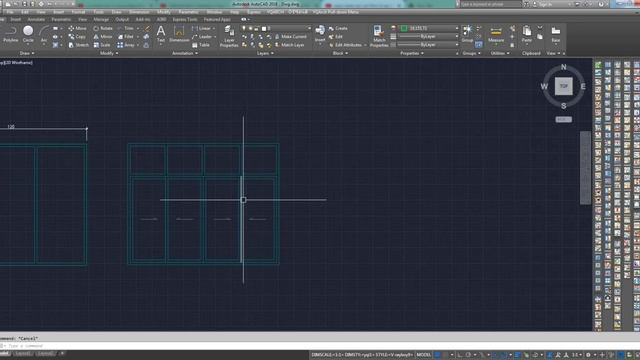Screen dimensions: 640x360
Task: Open the lineweight ByLayer dropdown
Action: coord(429,36)
